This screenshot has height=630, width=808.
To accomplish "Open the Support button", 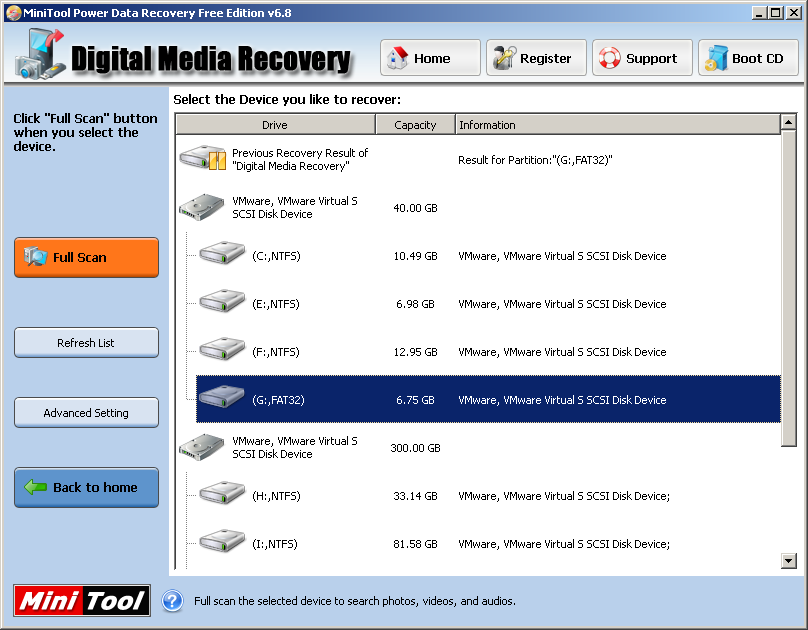I will coord(642,58).
